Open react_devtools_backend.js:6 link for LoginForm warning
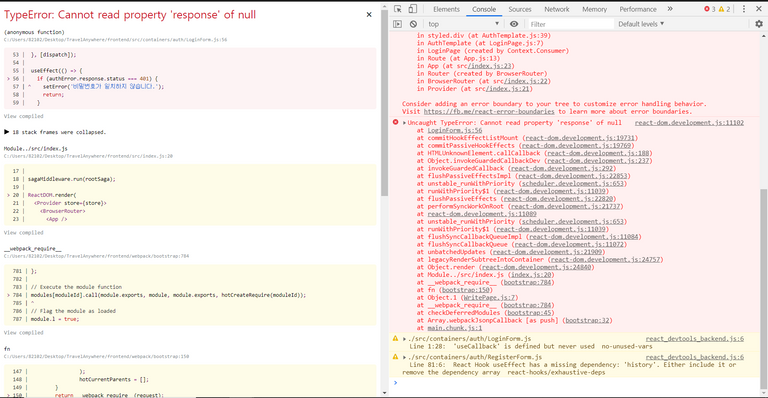 (695, 339)
